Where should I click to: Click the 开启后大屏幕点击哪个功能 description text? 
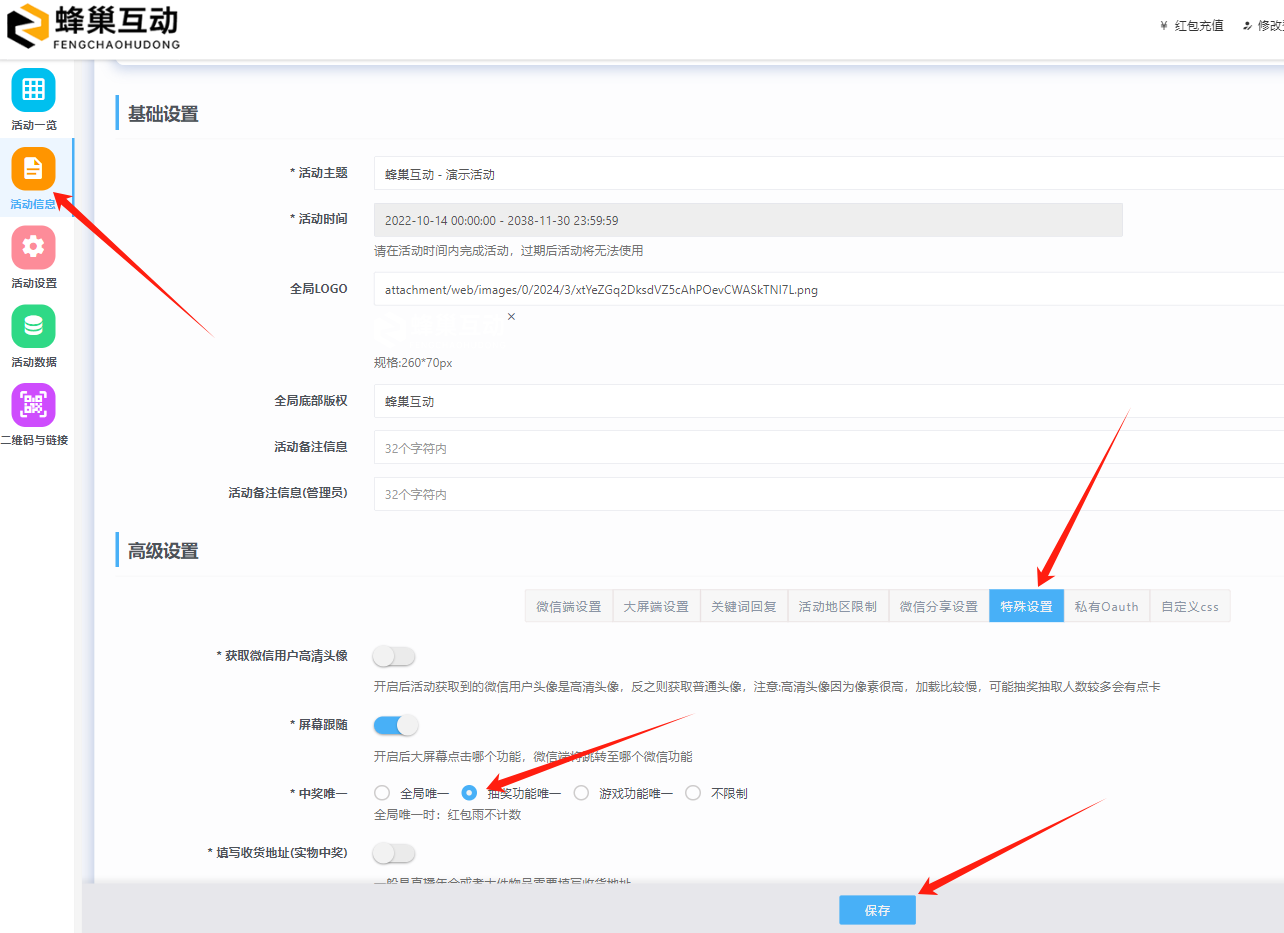[533, 756]
